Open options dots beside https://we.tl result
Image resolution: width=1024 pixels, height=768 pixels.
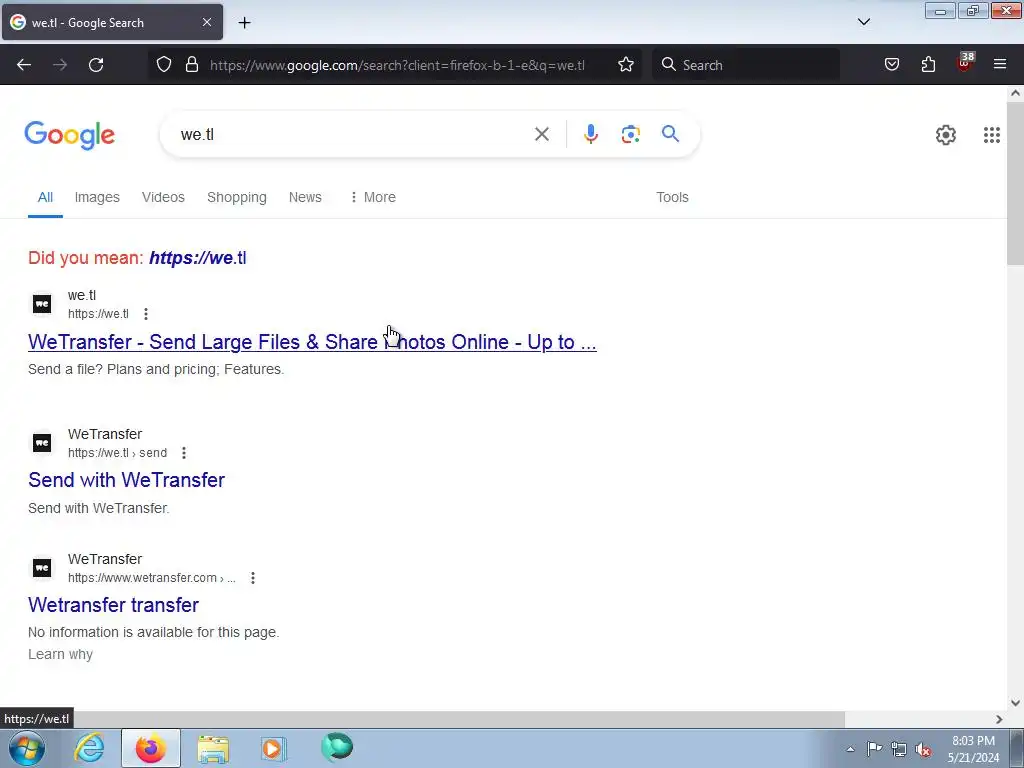pyautogui.click(x=146, y=314)
